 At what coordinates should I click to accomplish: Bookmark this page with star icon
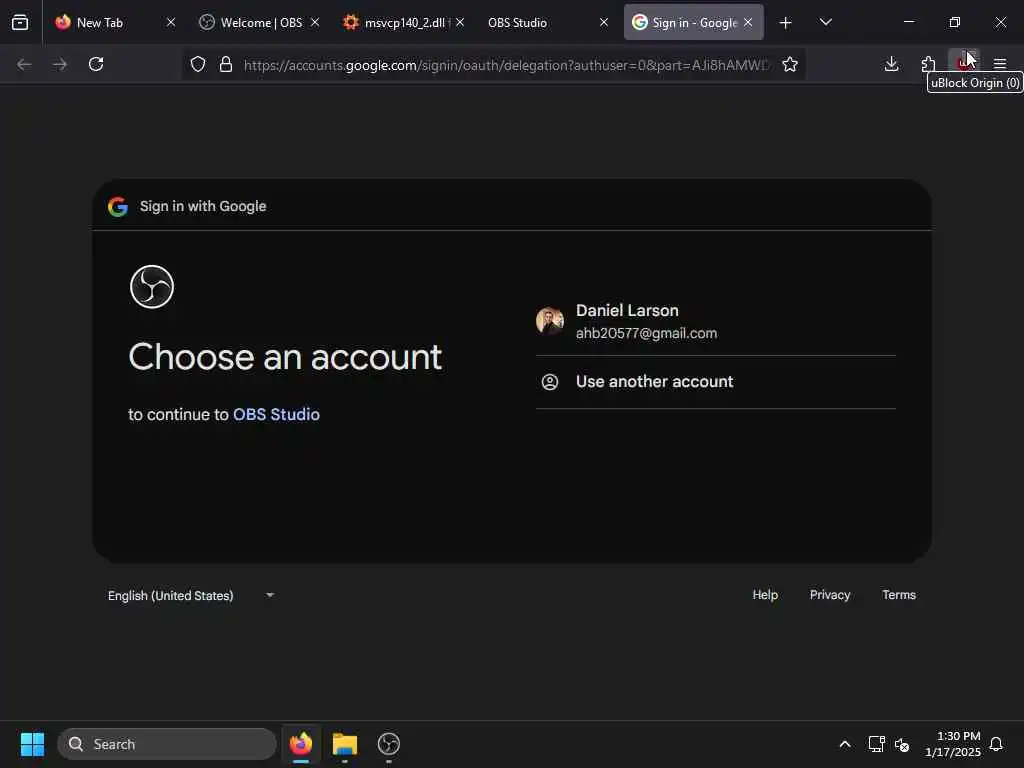tap(790, 64)
